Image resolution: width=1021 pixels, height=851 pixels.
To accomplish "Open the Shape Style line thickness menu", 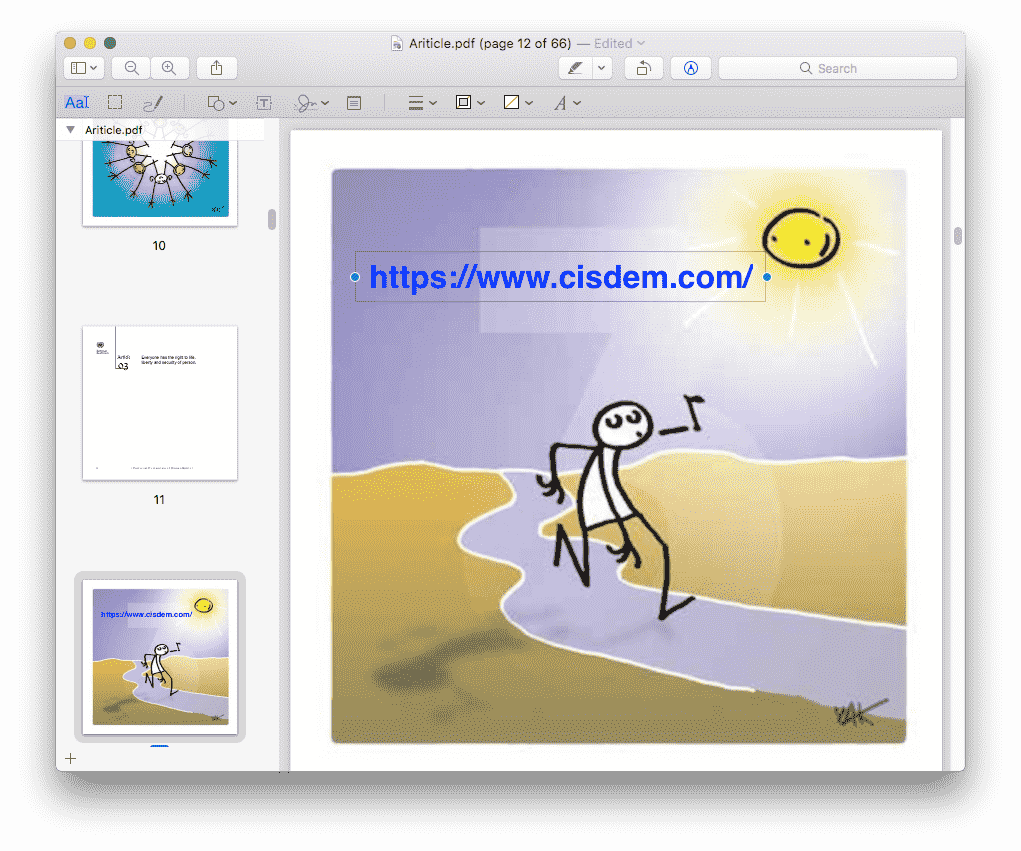I will (x=422, y=103).
